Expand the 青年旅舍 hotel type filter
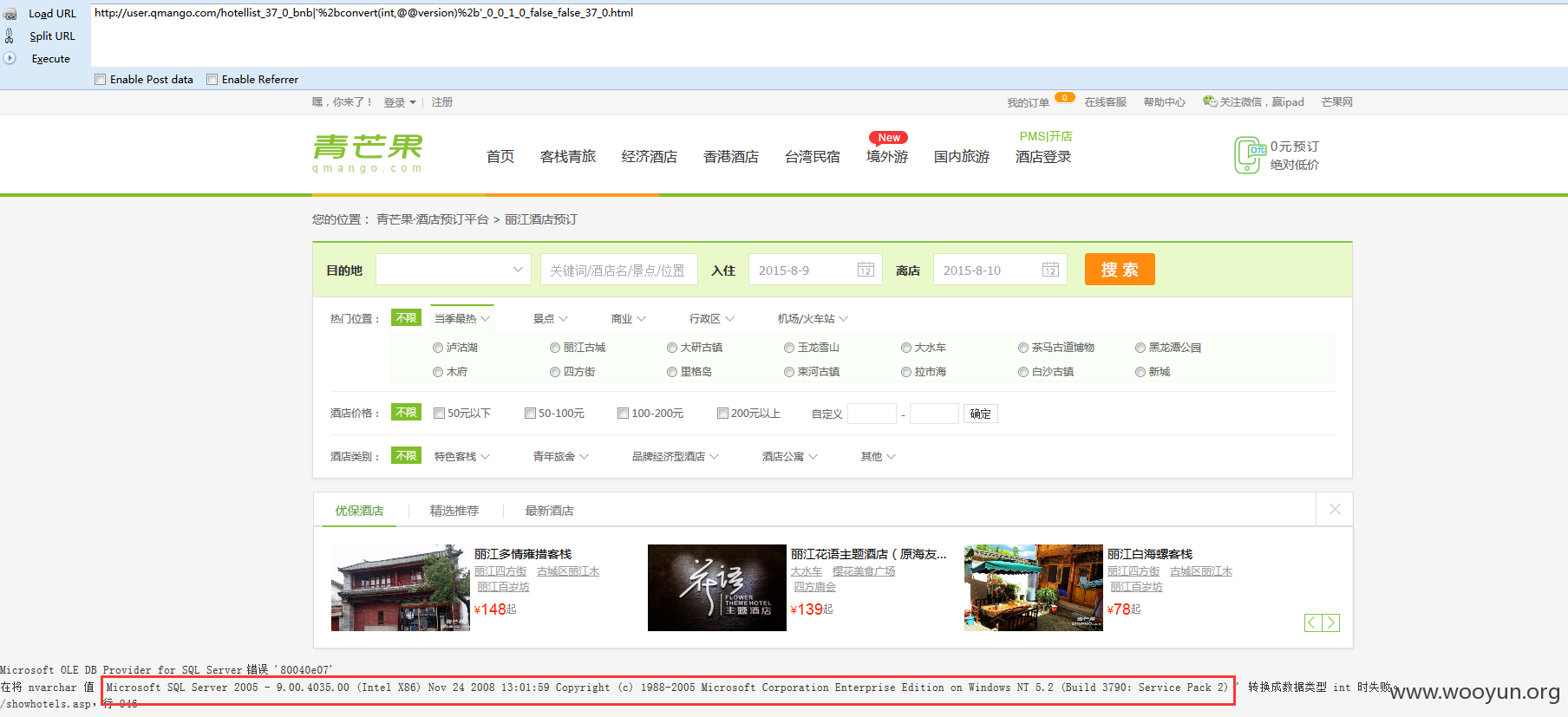1568x717 pixels. (561, 456)
